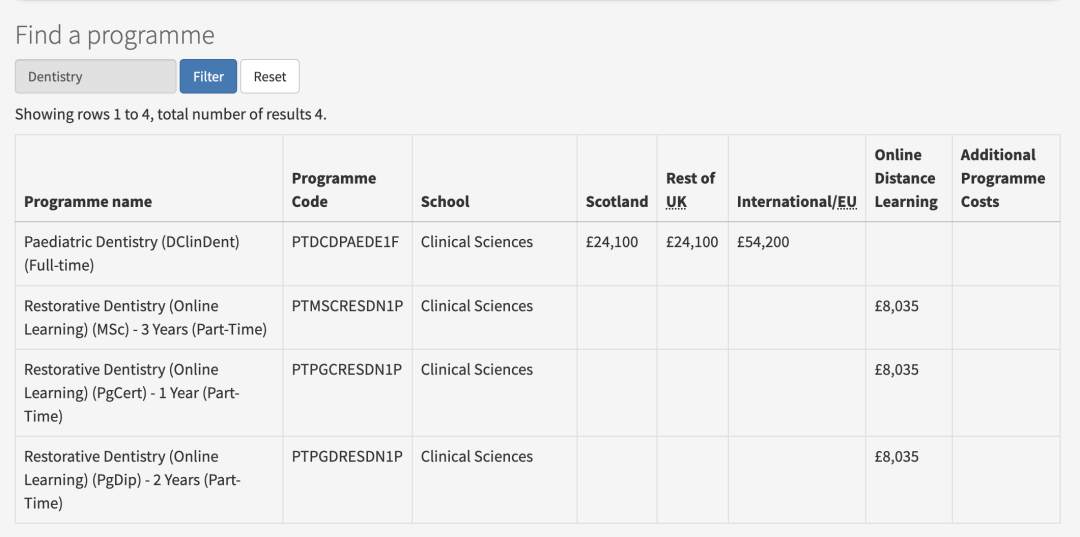Focus the Dentistry search input field
Image resolution: width=1080 pixels, height=537 pixels.
(95, 77)
